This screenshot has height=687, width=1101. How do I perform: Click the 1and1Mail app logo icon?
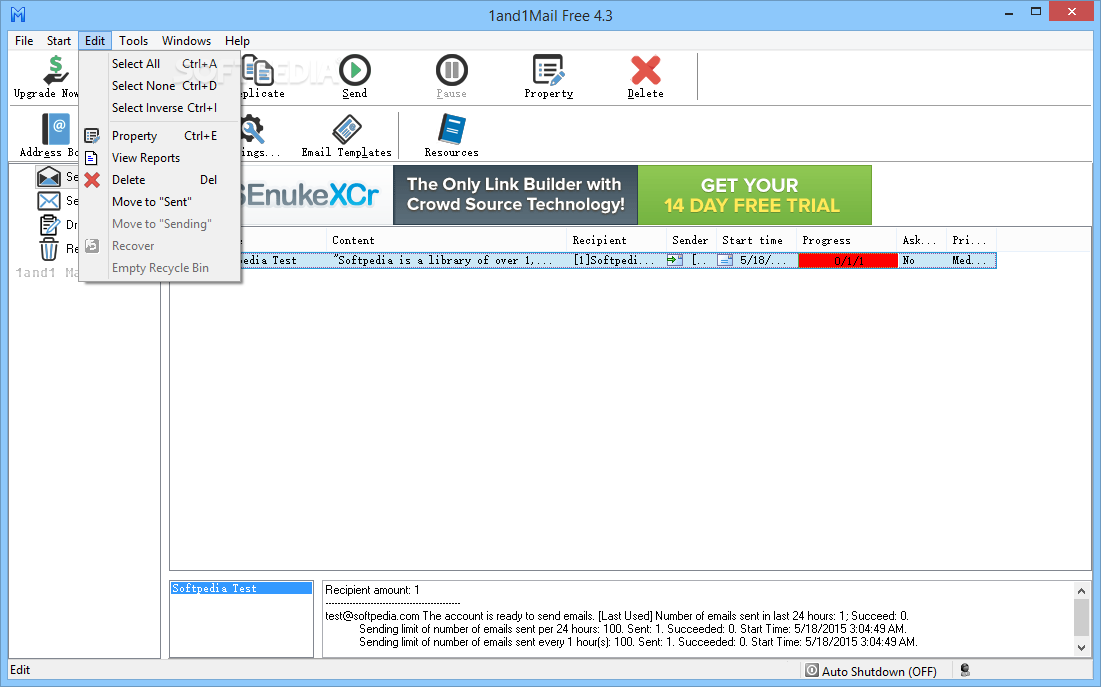tap(18, 14)
